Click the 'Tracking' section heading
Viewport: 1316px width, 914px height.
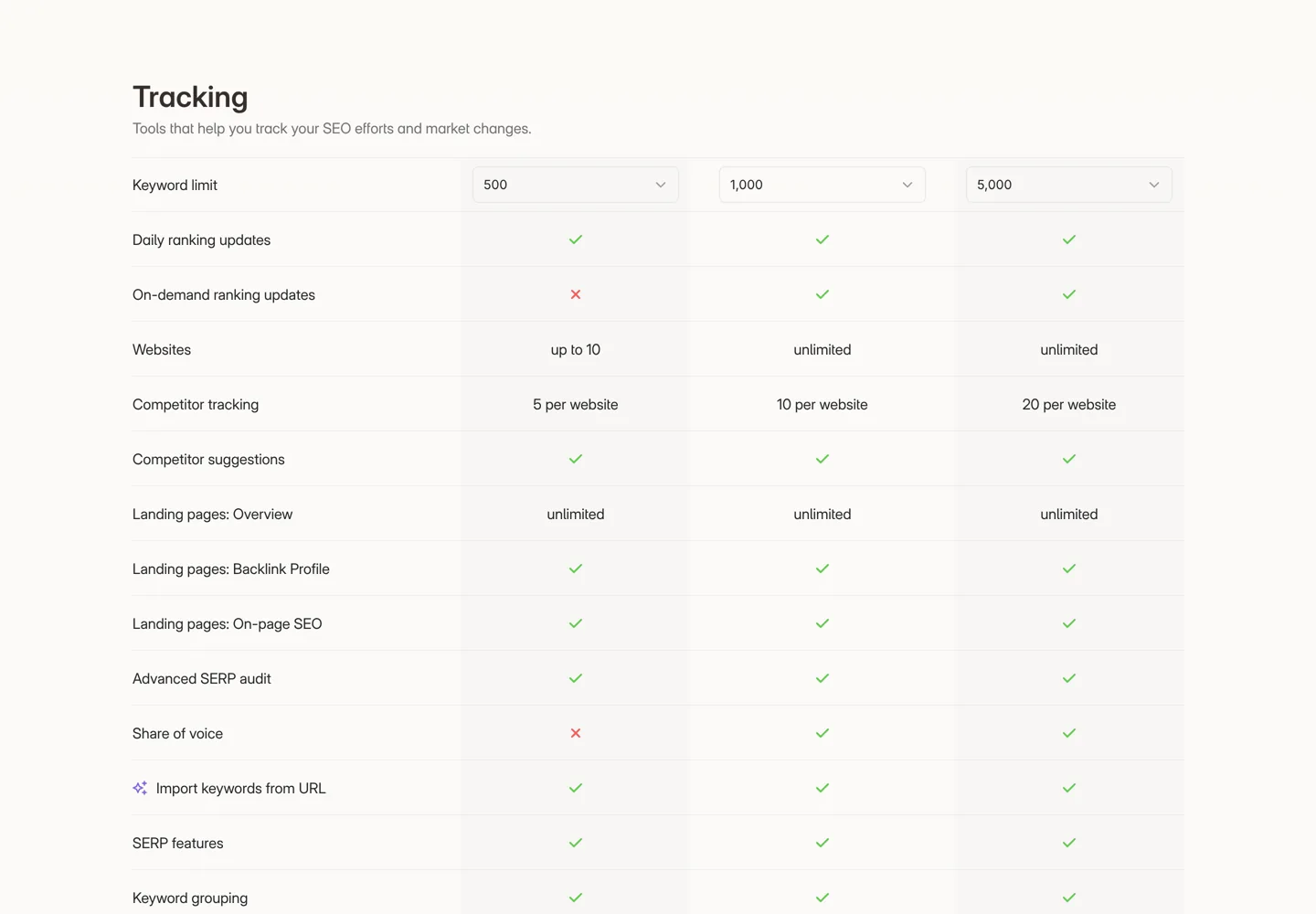(x=190, y=97)
